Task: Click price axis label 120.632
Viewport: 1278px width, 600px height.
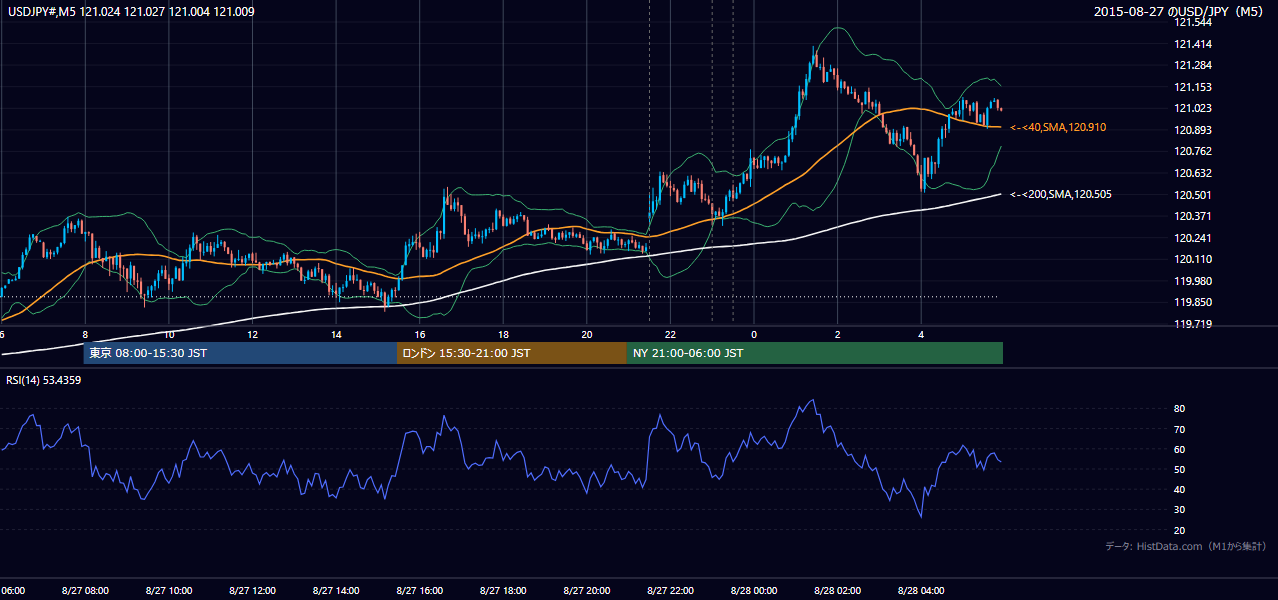Action: click(1192, 174)
